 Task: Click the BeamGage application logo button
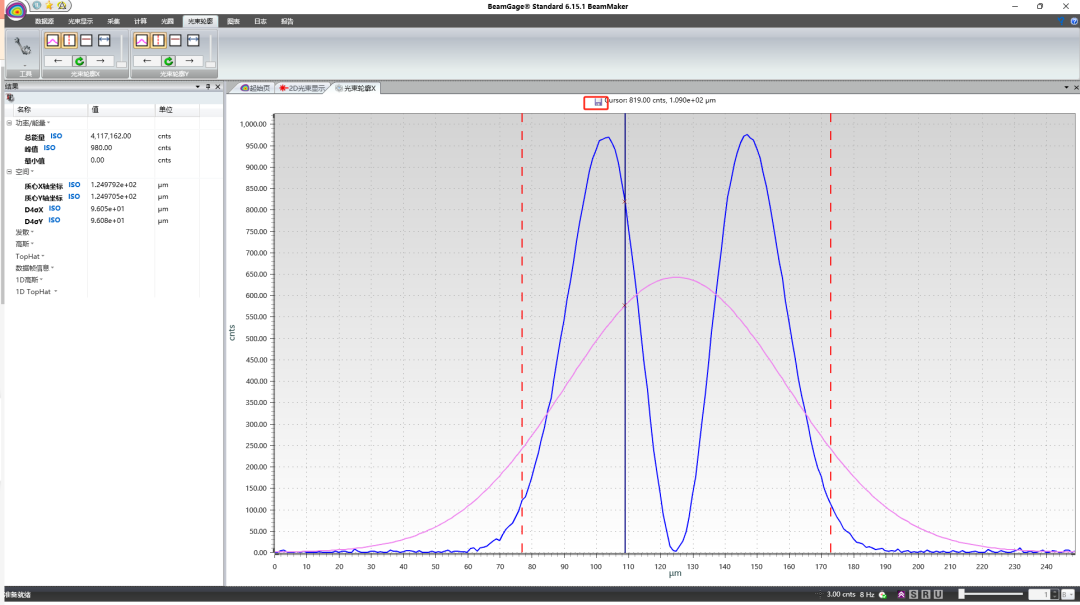(x=14, y=12)
